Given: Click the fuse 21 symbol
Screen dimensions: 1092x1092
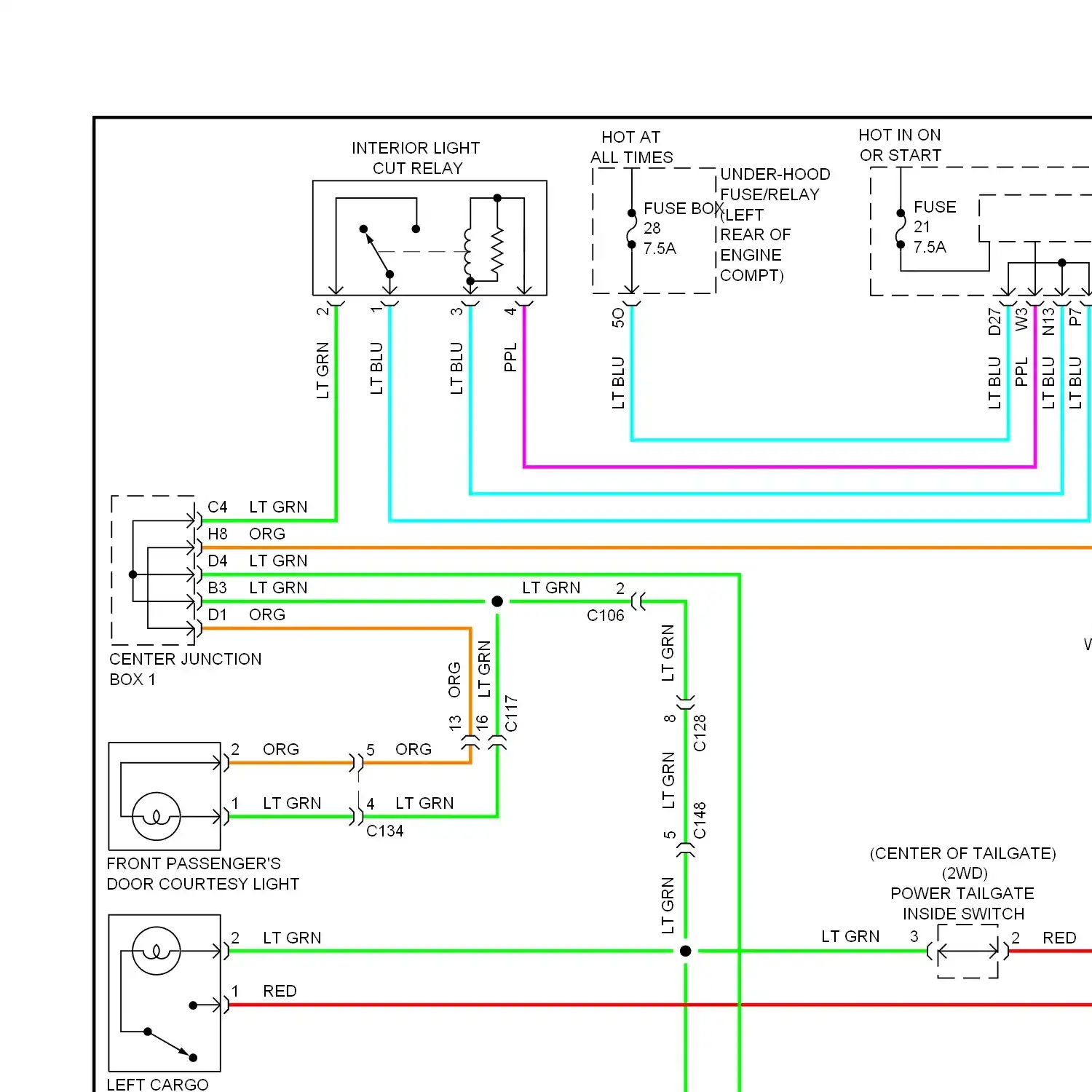Looking at the screenshot, I should pos(901,229).
